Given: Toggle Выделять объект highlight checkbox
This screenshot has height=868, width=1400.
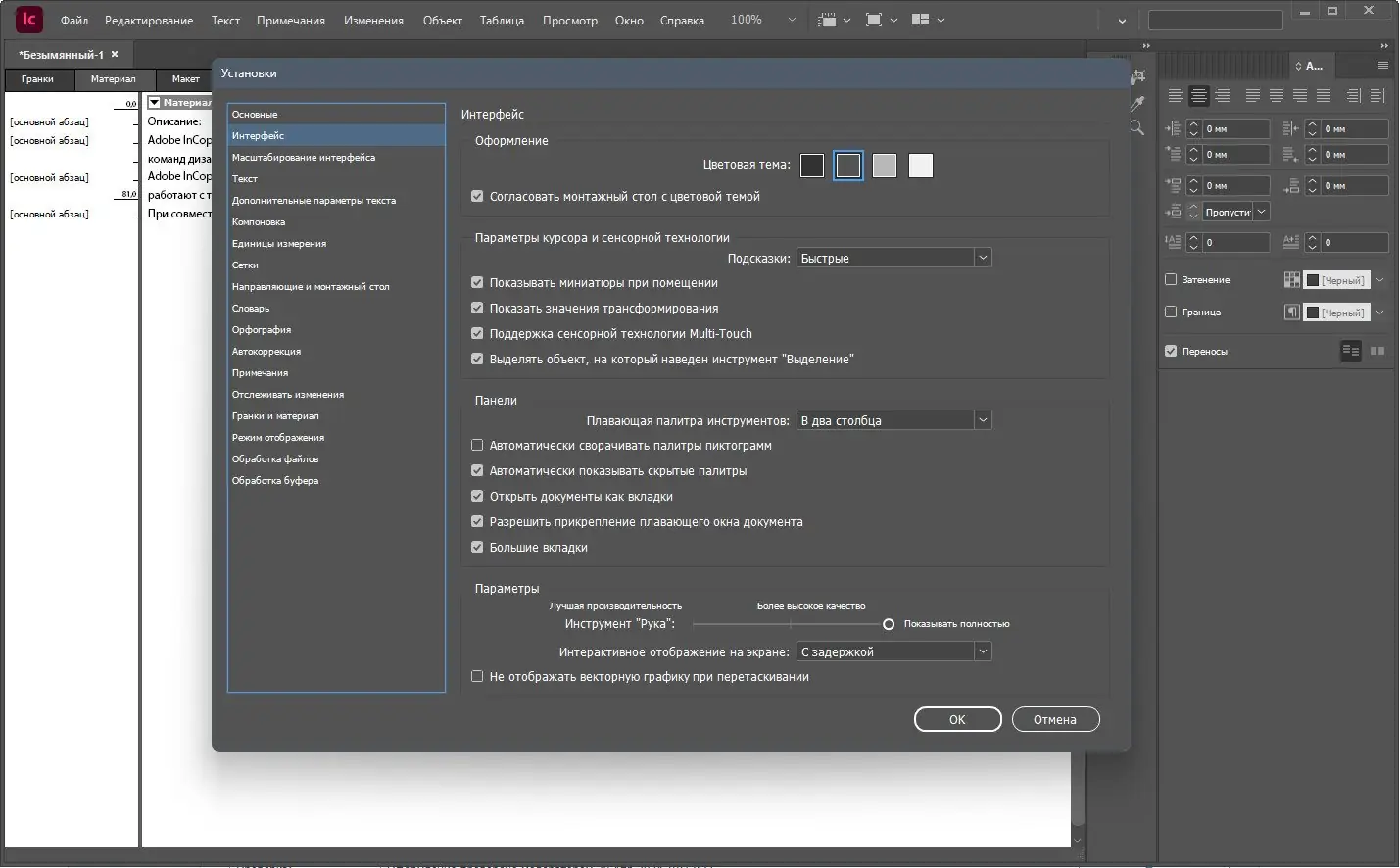Looking at the screenshot, I should 477,360.
